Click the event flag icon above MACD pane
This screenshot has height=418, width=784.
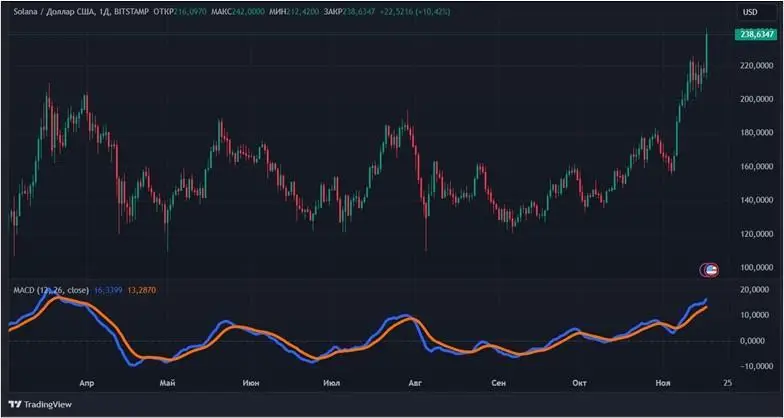tap(711, 270)
